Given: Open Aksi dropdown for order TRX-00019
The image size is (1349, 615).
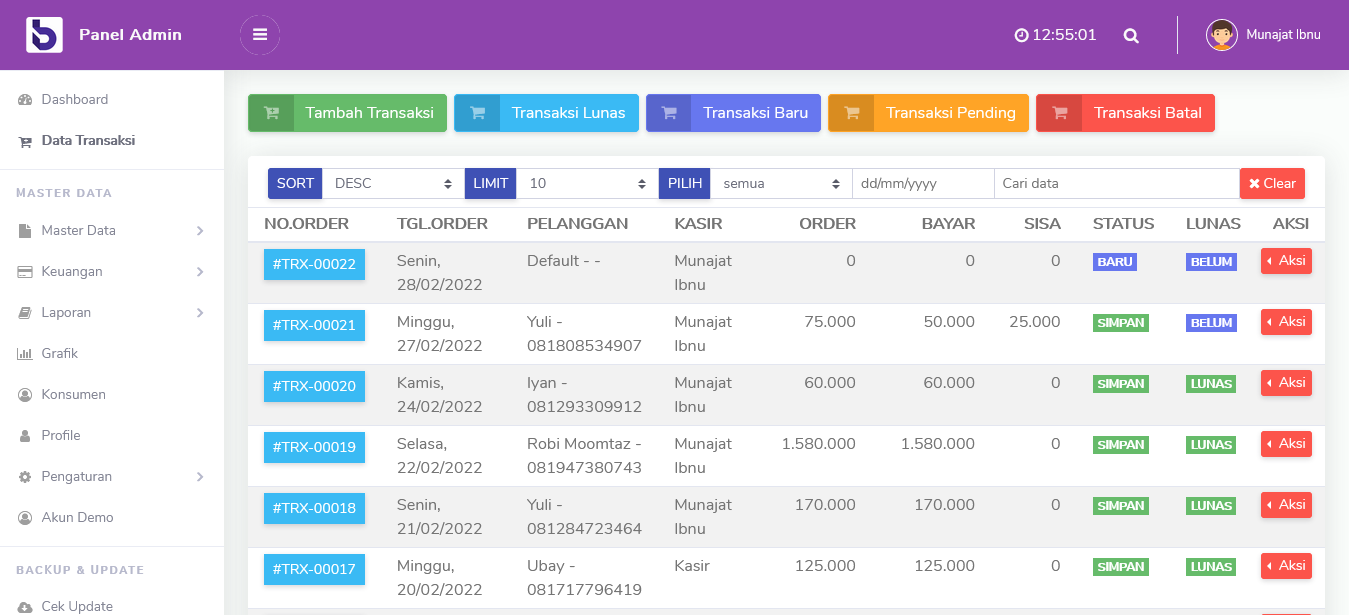Looking at the screenshot, I should (x=1286, y=444).
